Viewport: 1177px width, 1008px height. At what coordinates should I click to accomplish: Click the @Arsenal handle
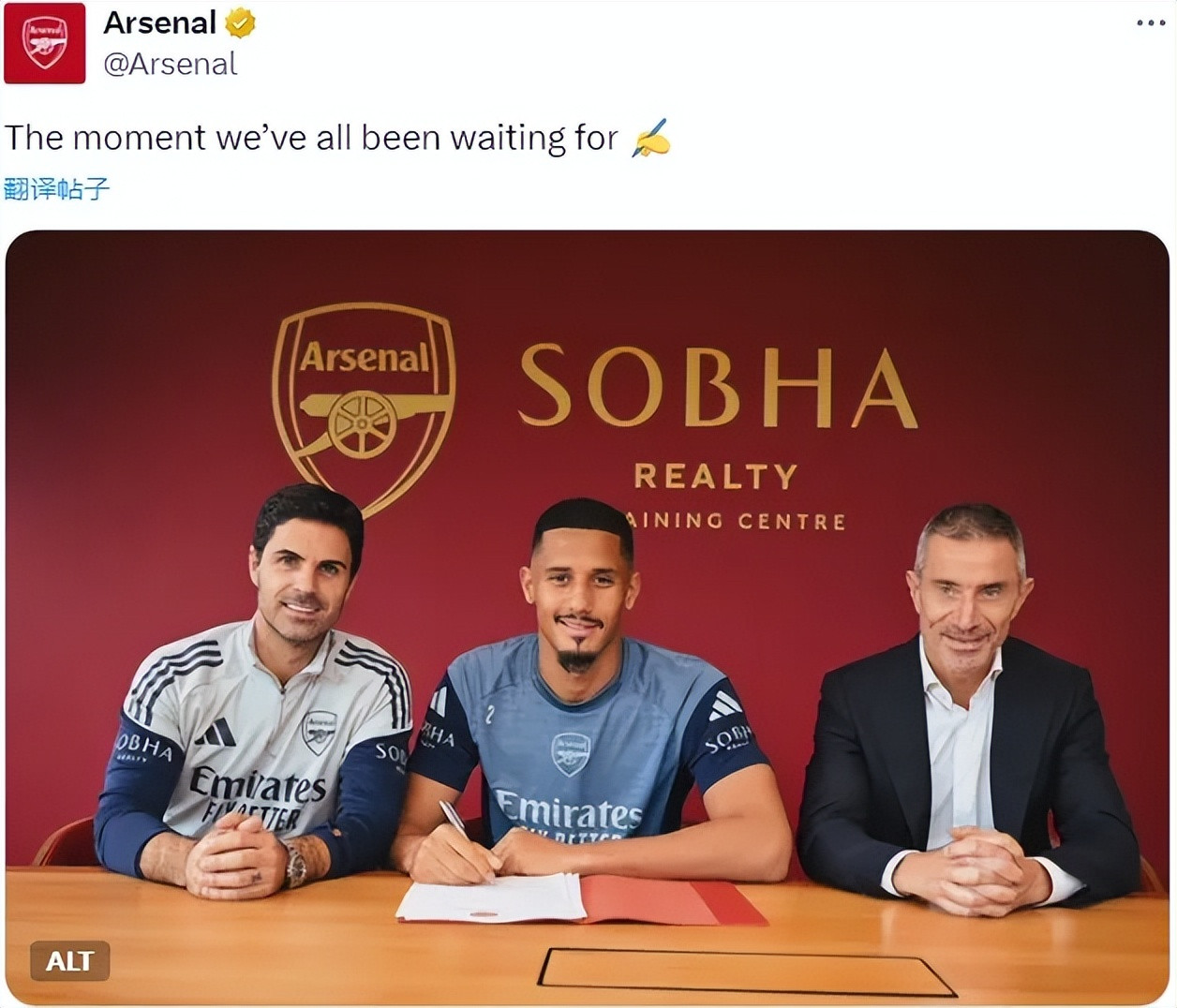pos(170,64)
